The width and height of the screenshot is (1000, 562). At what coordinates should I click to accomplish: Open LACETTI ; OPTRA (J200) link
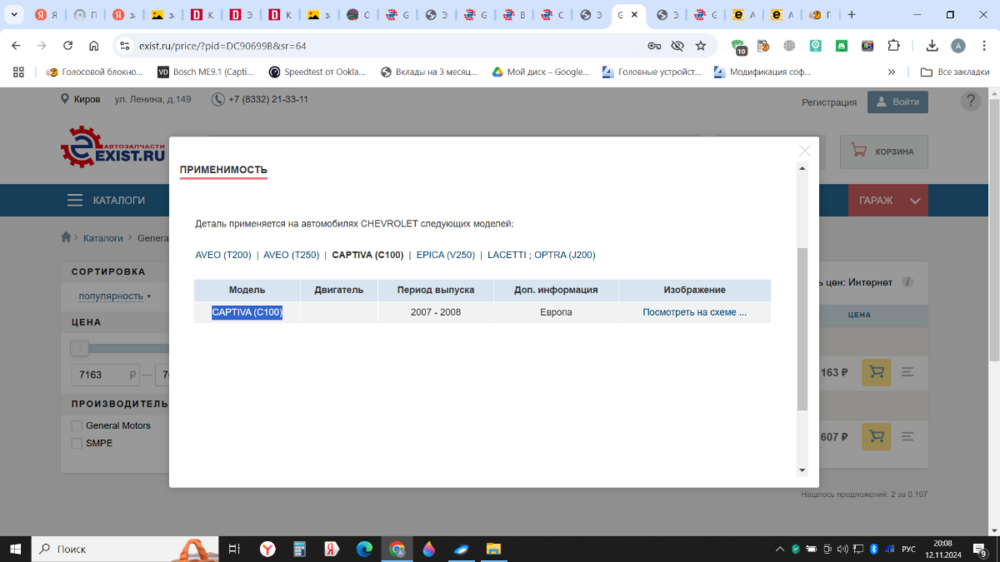pos(541,255)
